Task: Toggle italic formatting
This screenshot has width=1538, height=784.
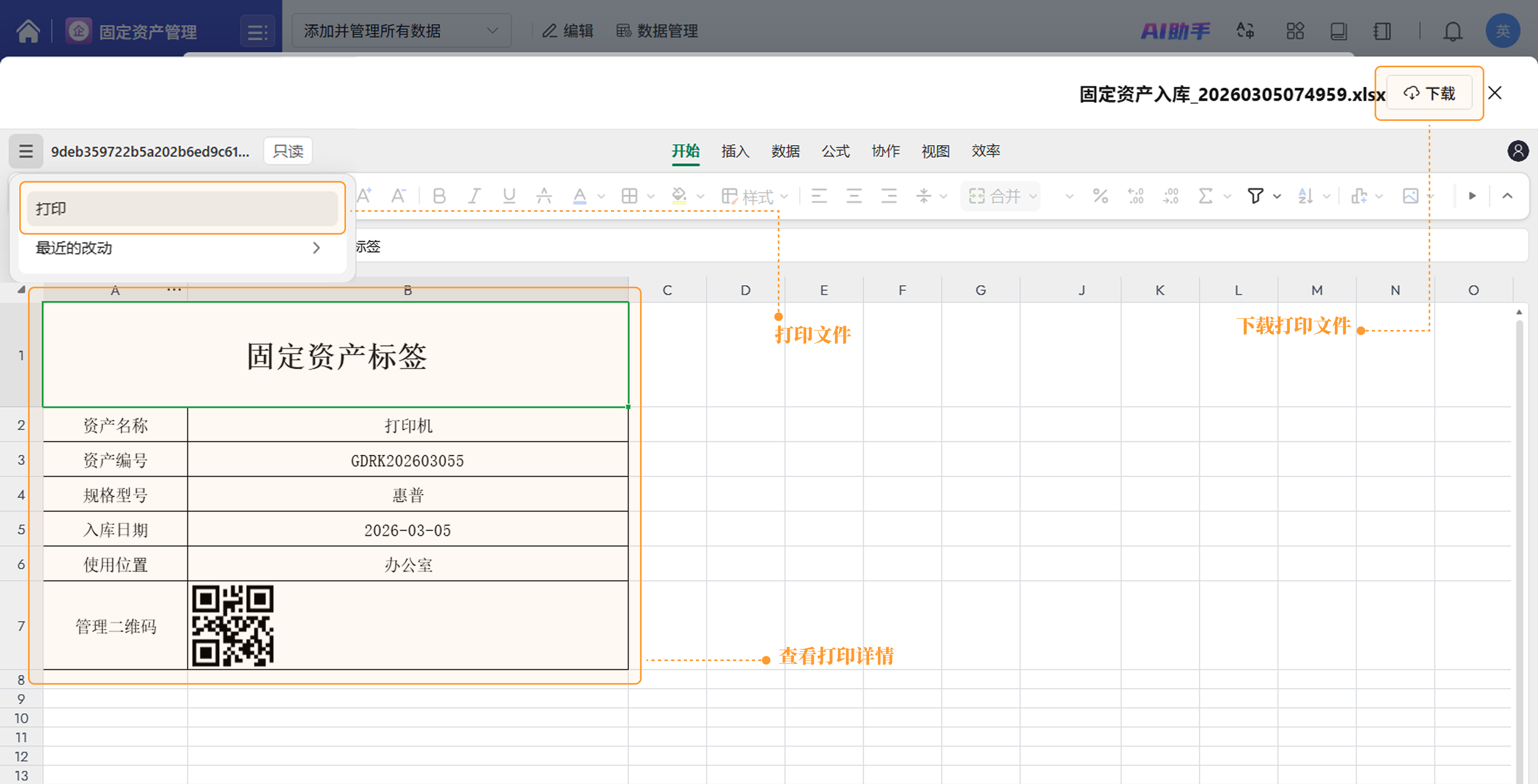Action: click(x=474, y=196)
